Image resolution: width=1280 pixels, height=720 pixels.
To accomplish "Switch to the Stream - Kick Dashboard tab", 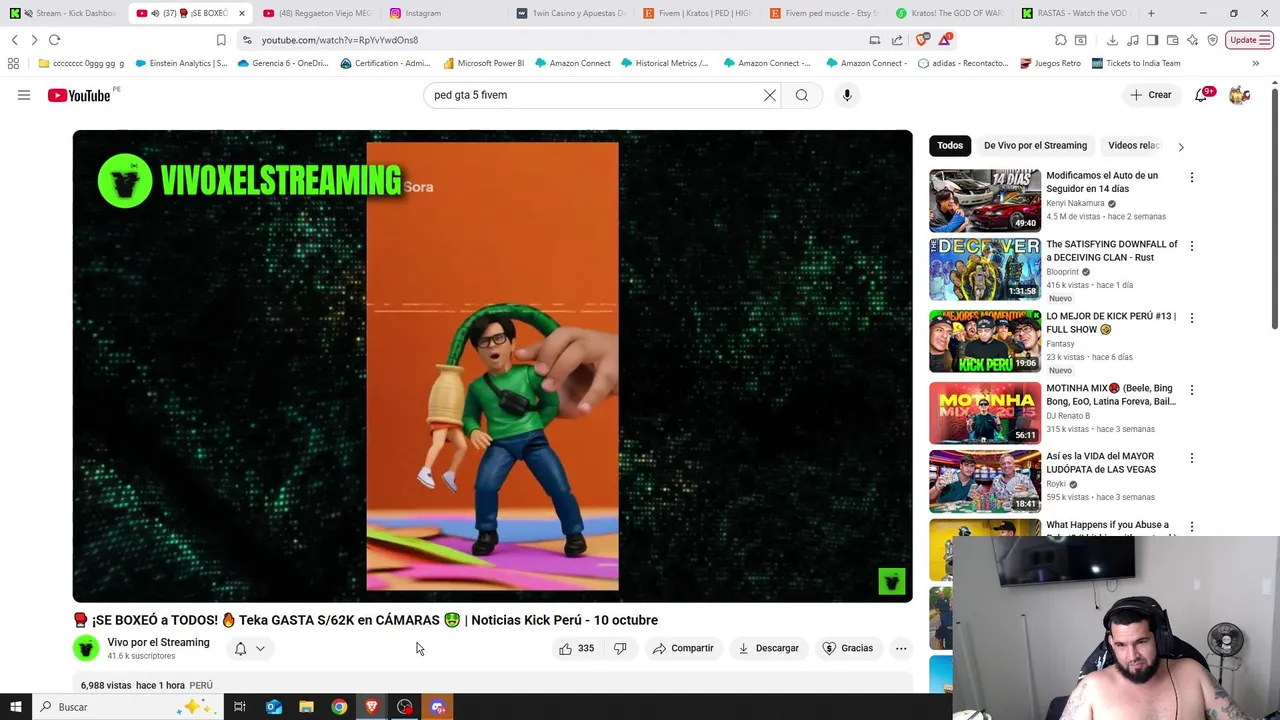I will [65, 13].
